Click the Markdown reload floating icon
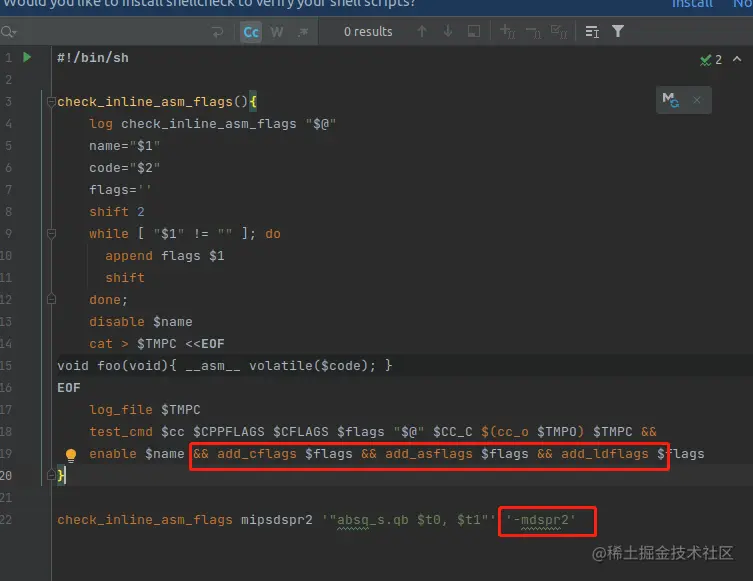 (x=670, y=100)
